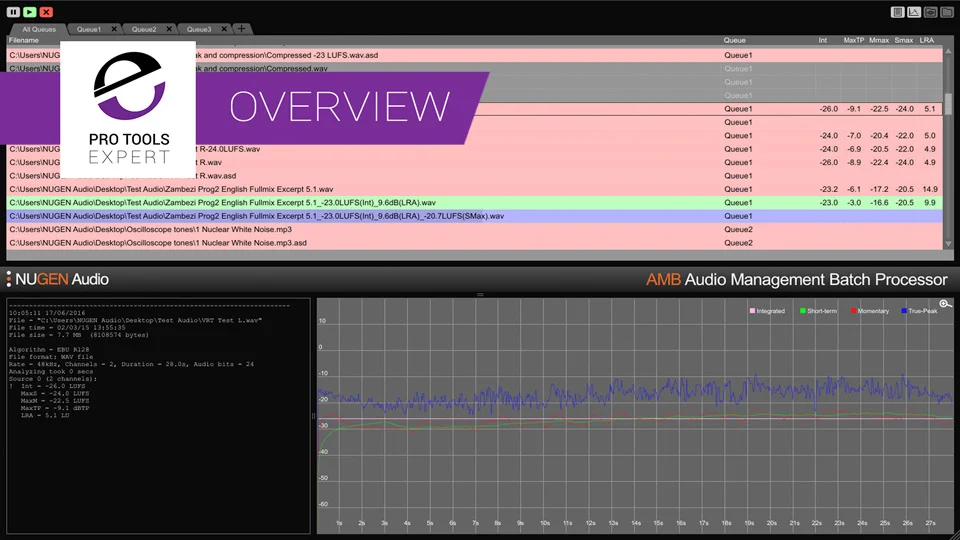Click Queue2 cell of White Noise.mp3 row
The height and width of the screenshot is (540, 960).
click(738, 230)
